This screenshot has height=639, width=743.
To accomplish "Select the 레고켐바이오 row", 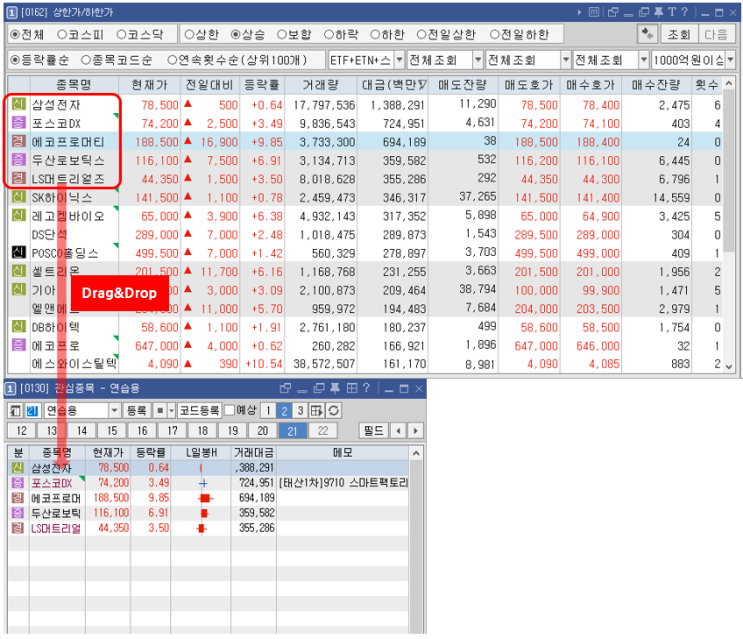I will (365, 216).
